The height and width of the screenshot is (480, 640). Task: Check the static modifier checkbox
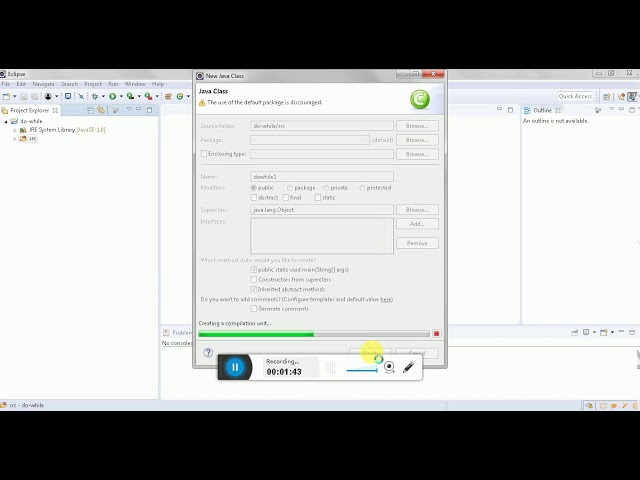tap(318, 198)
